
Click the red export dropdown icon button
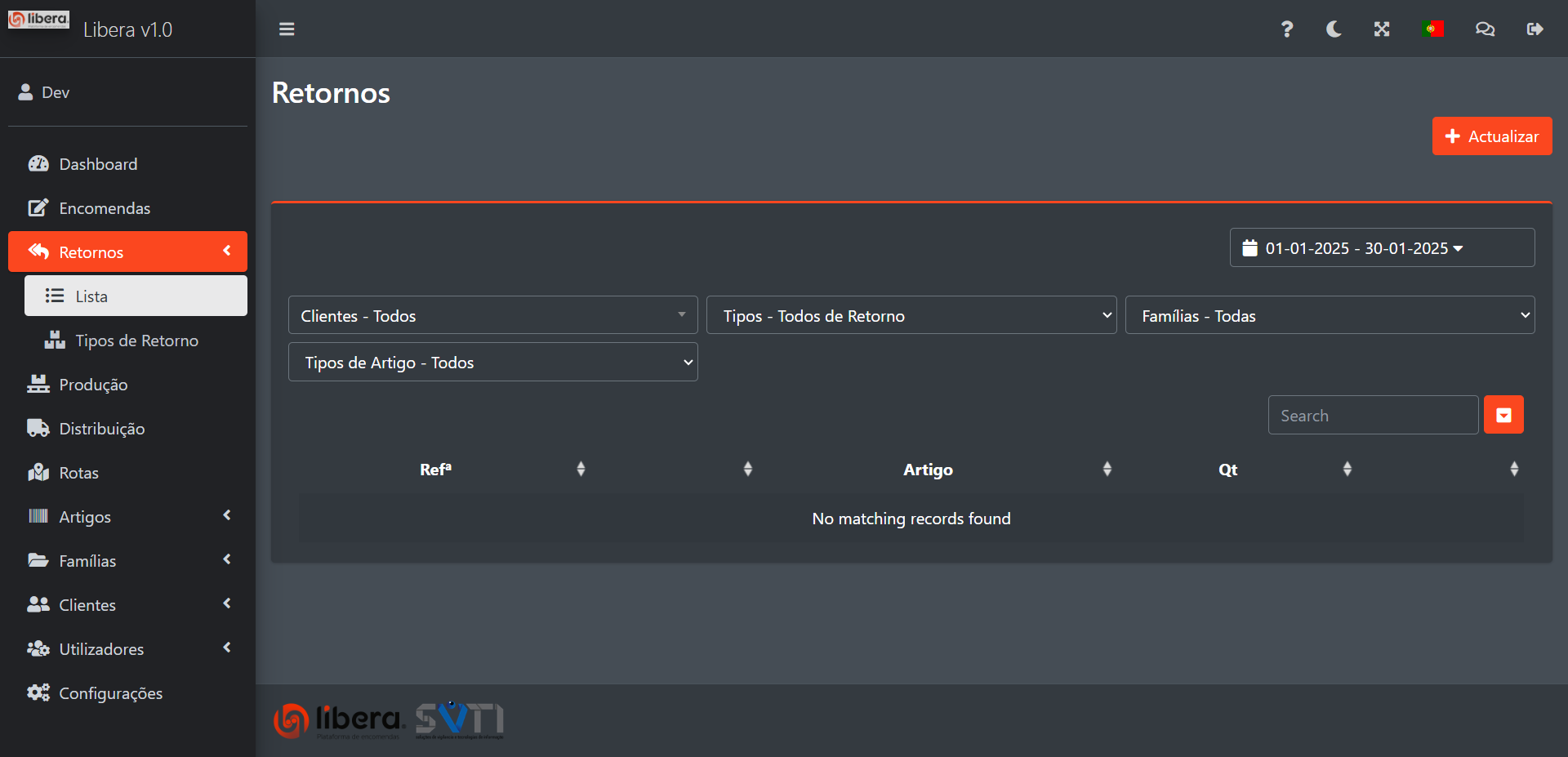pyautogui.click(x=1503, y=416)
